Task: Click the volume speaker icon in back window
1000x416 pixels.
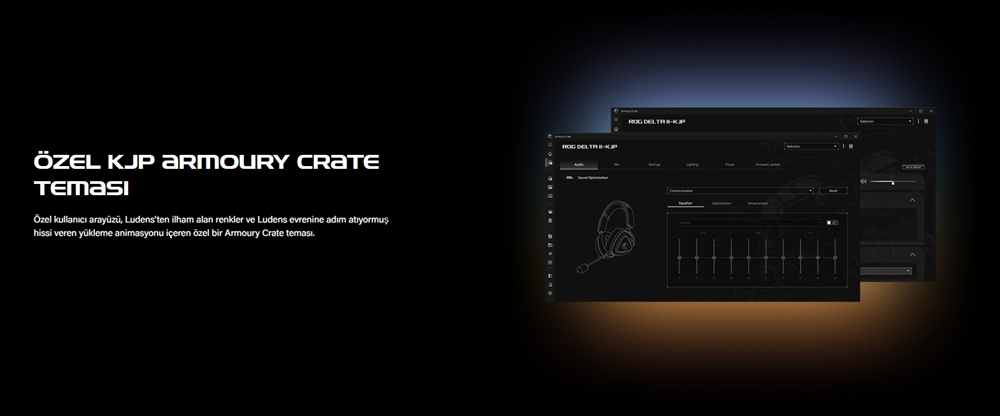Action: (x=864, y=181)
